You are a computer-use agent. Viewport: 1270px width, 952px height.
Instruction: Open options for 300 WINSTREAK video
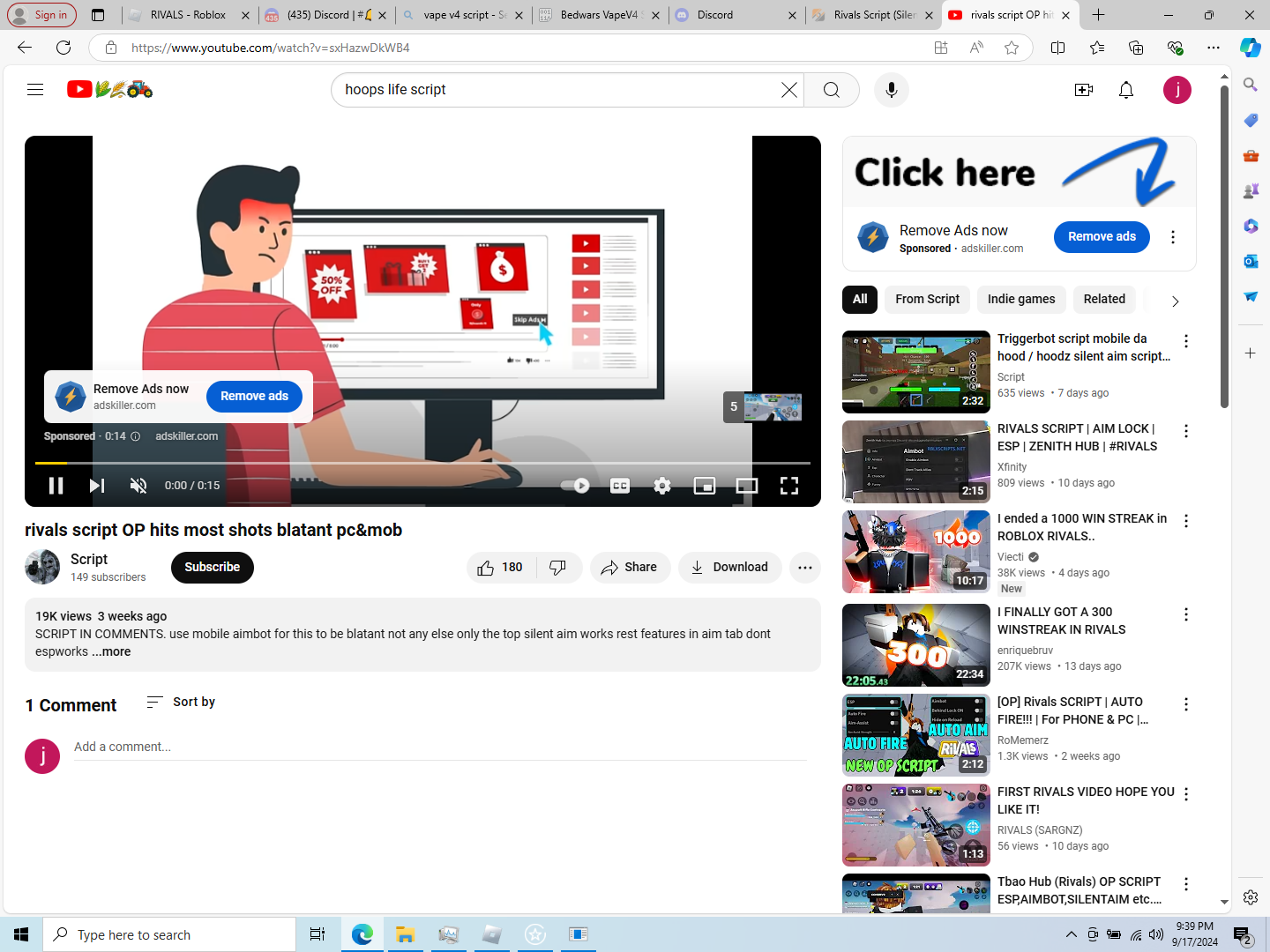[1186, 614]
